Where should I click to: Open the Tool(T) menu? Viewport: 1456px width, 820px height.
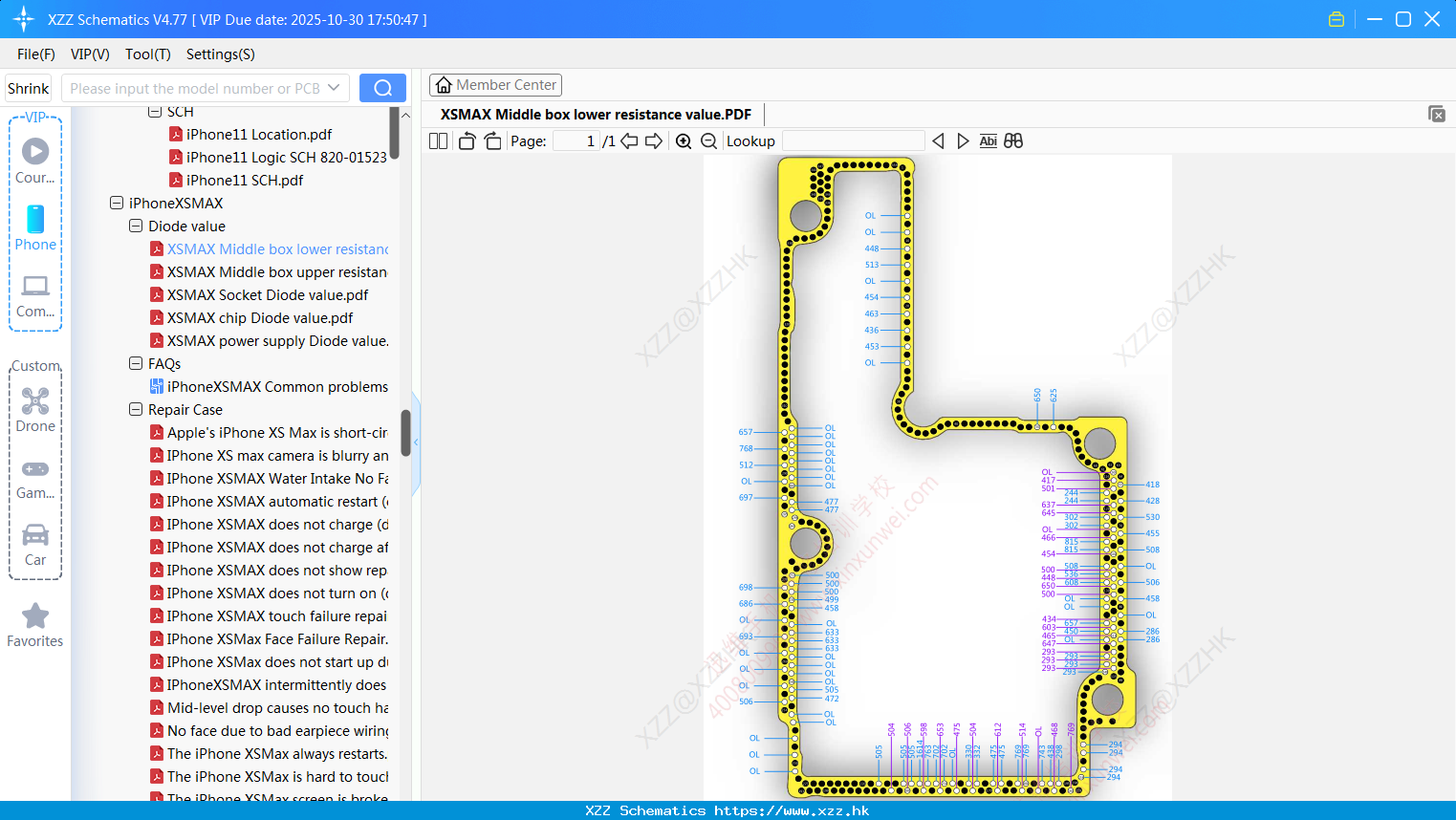pos(148,54)
